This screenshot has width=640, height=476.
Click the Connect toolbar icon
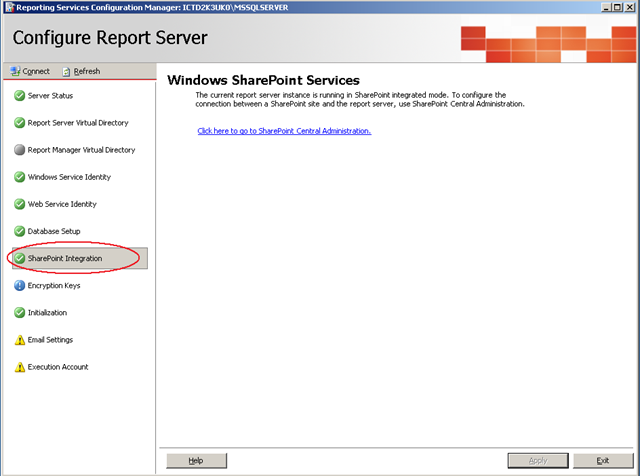coord(15,71)
